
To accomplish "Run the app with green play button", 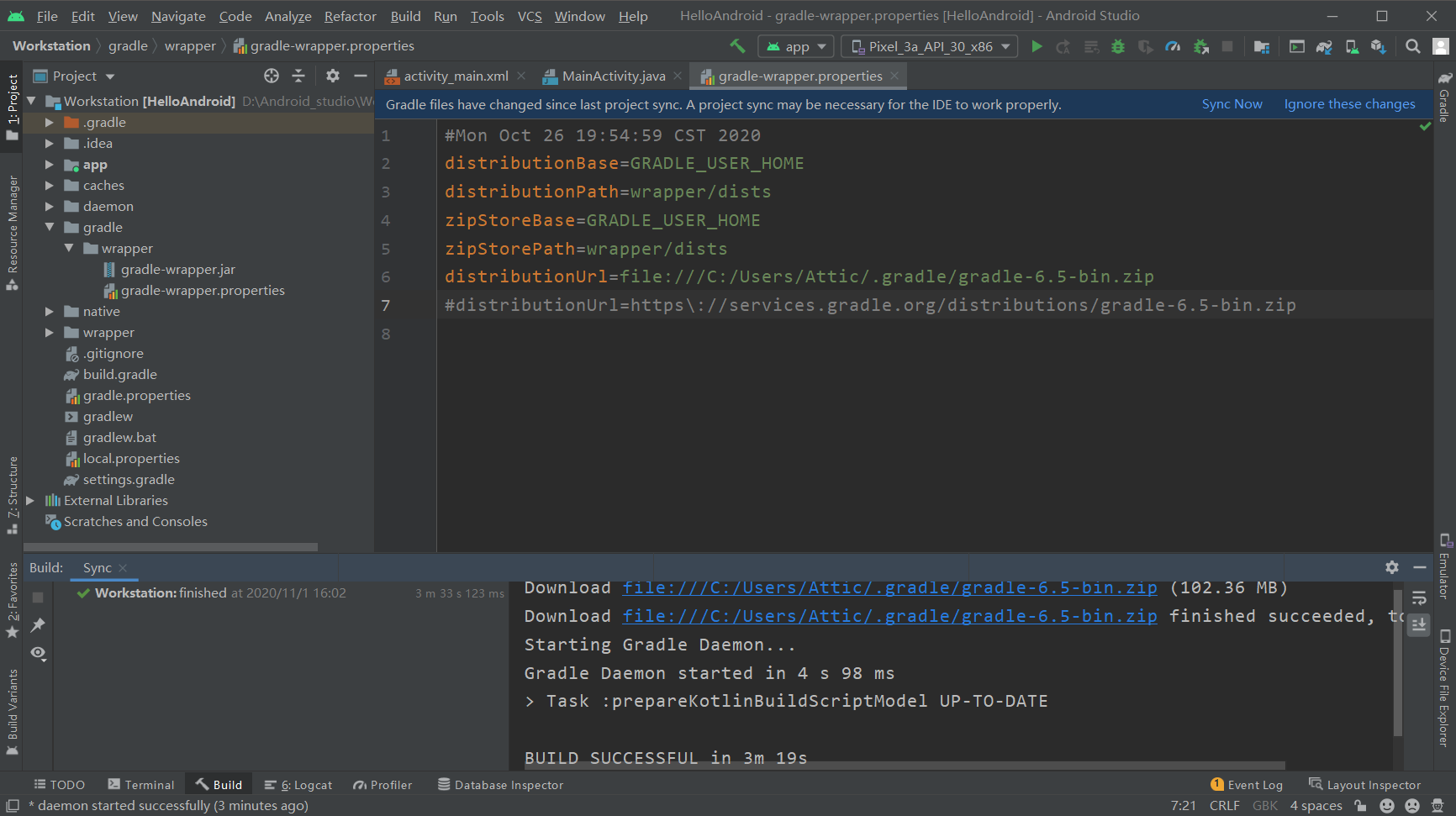I will pyautogui.click(x=1037, y=46).
